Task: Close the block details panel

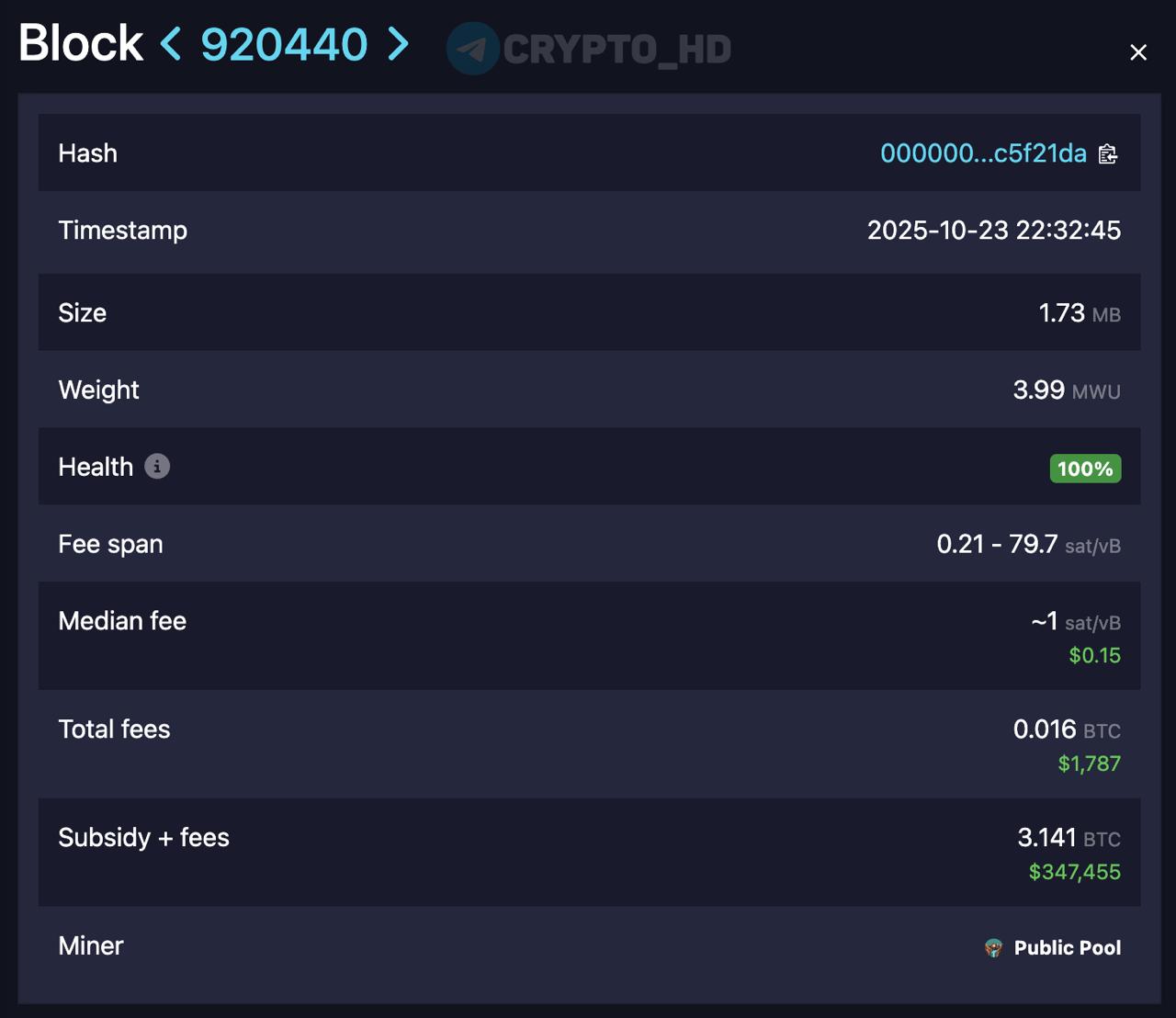Action: tap(1138, 52)
